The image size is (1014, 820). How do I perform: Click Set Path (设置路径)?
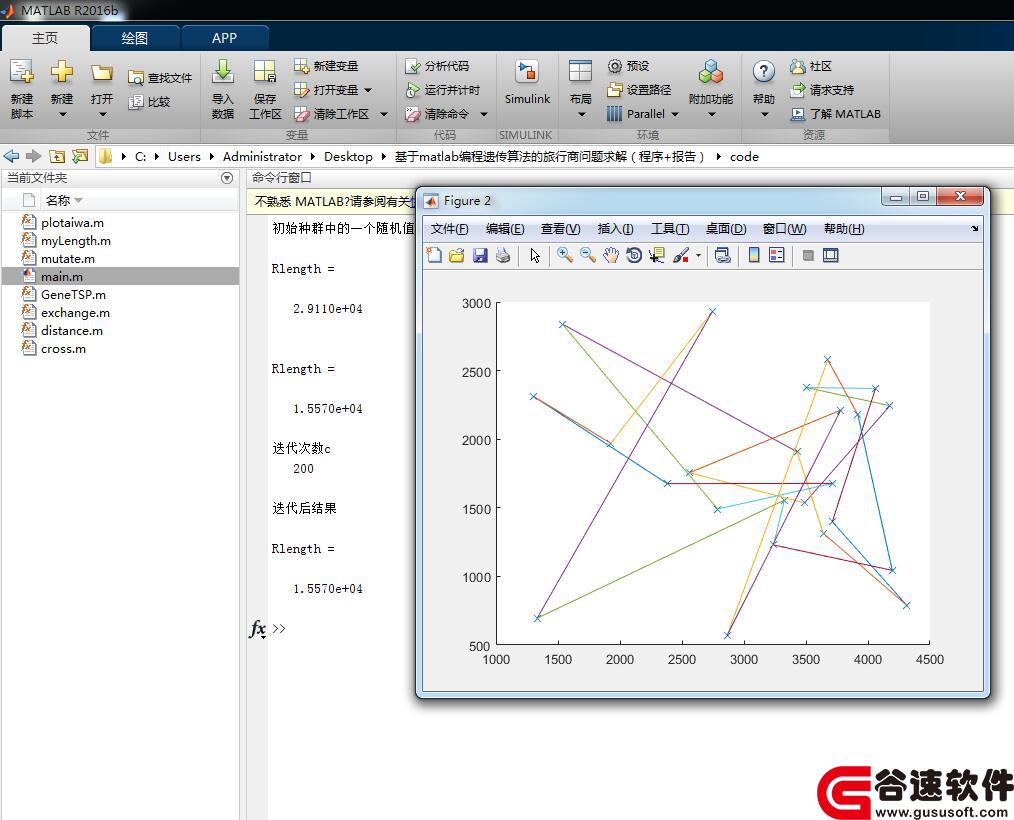tap(638, 90)
